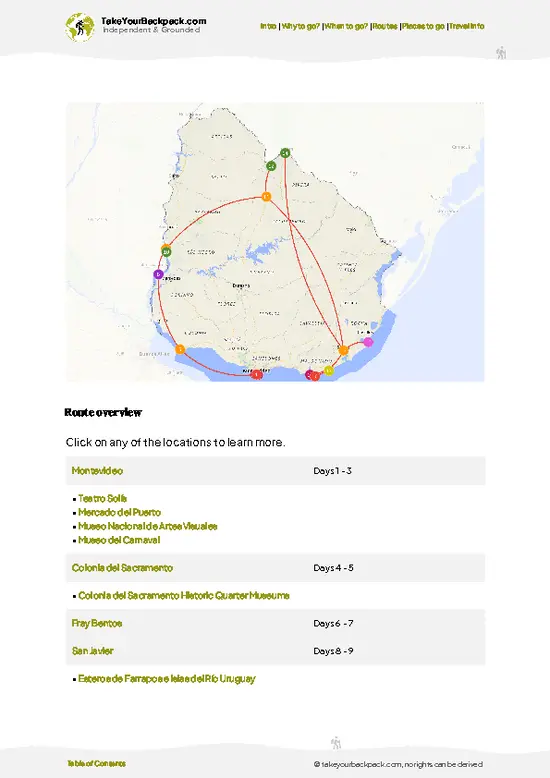550x778 pixels.
Task: Open the San Javier location link
Action: pos(93,651)
